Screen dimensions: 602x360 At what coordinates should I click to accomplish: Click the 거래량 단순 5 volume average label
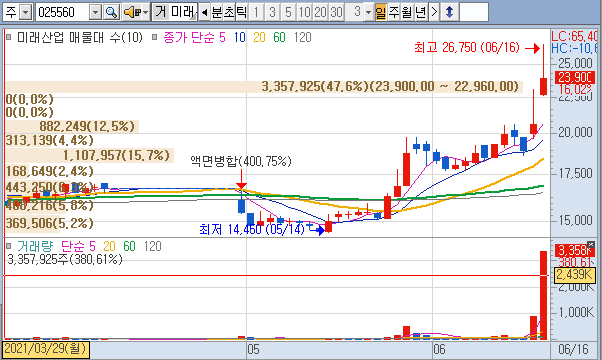tap(78, 246)
